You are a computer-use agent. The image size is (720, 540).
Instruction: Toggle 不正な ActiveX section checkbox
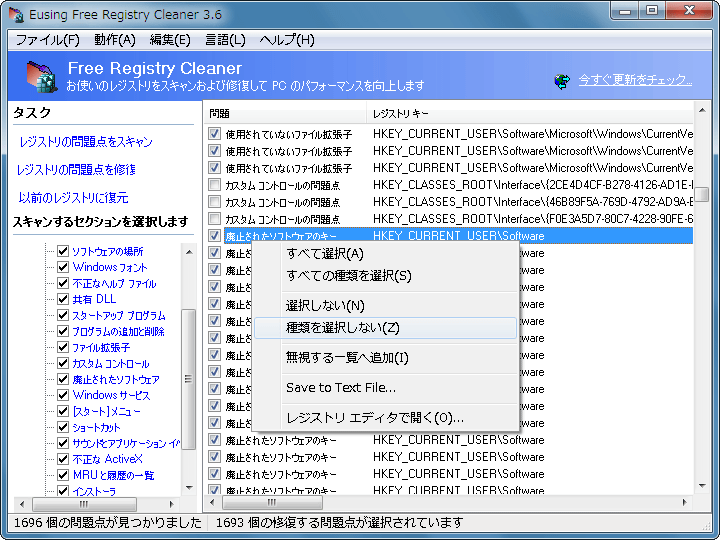click(63, 459)
